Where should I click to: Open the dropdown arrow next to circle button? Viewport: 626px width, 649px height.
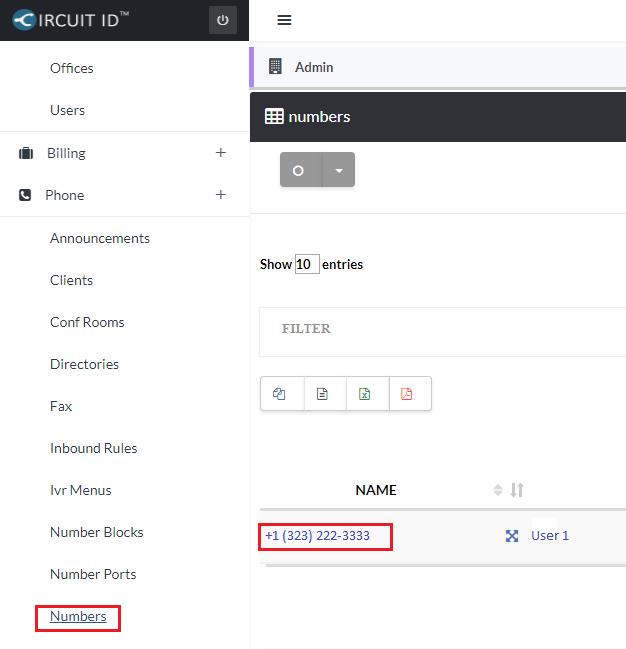point(338,170)
